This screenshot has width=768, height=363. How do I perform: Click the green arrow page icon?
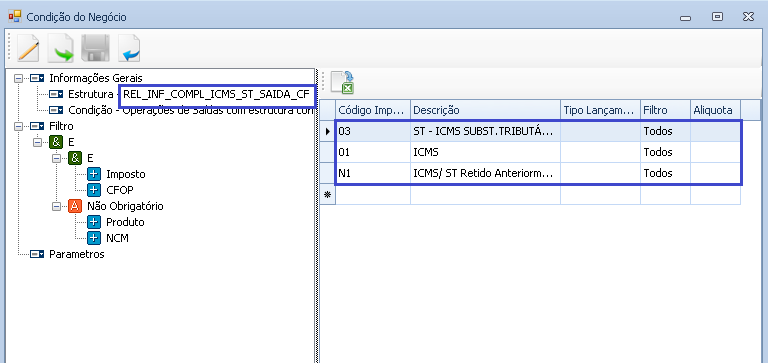[x=60, y=48]
